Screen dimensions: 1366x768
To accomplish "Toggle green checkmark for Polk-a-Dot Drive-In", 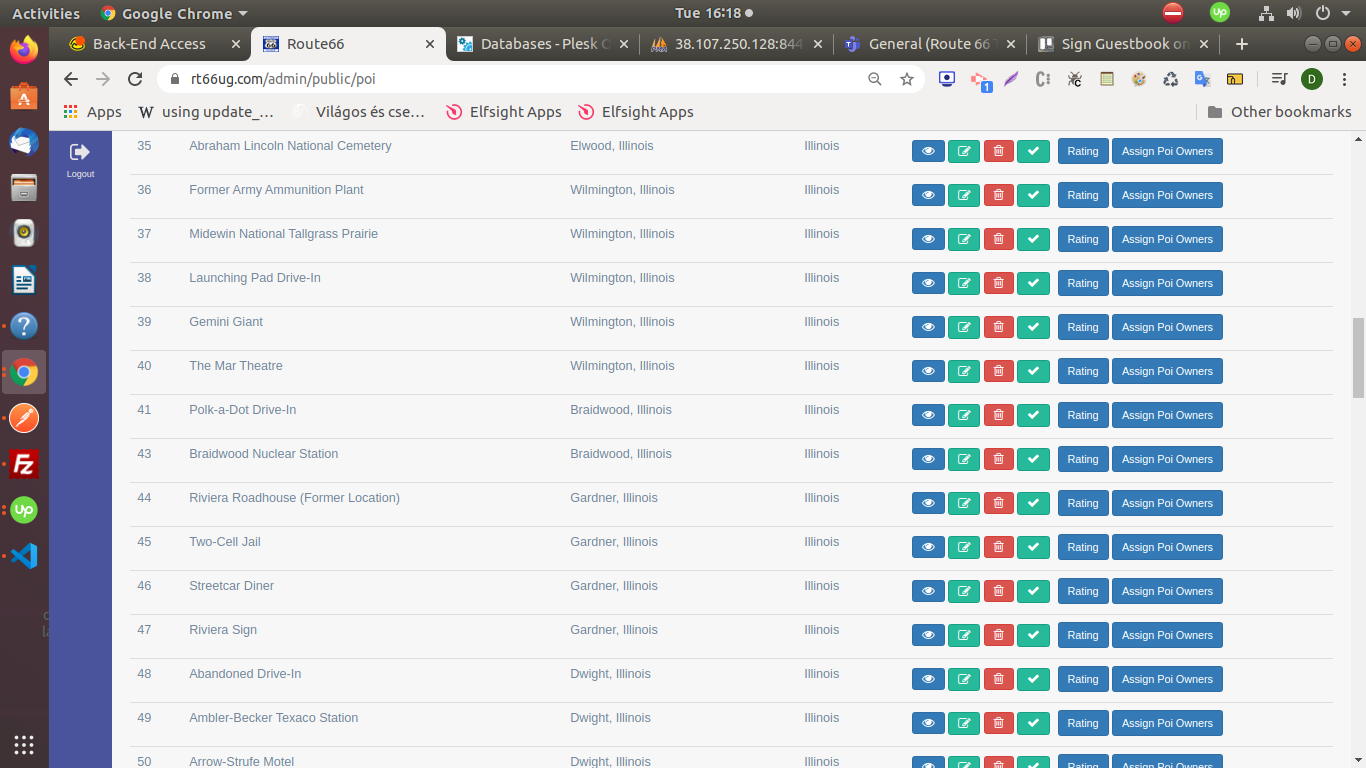I will (1033, 415).
